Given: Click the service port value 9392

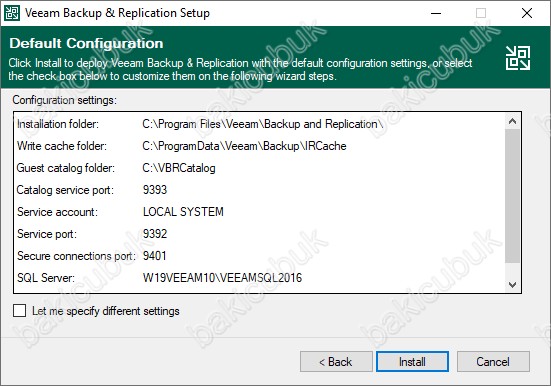Looking at the screenshot, I should [155, 234].
